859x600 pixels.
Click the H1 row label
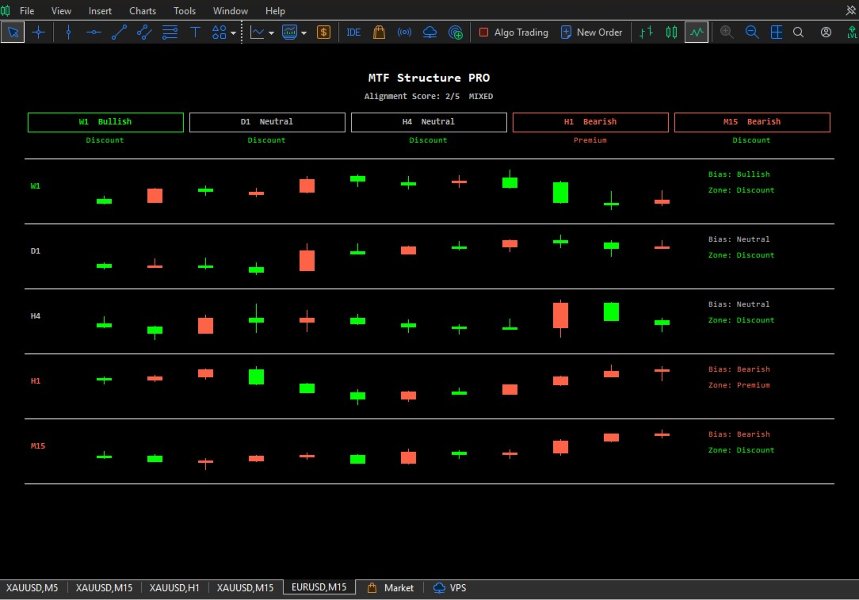coord(36,381)
